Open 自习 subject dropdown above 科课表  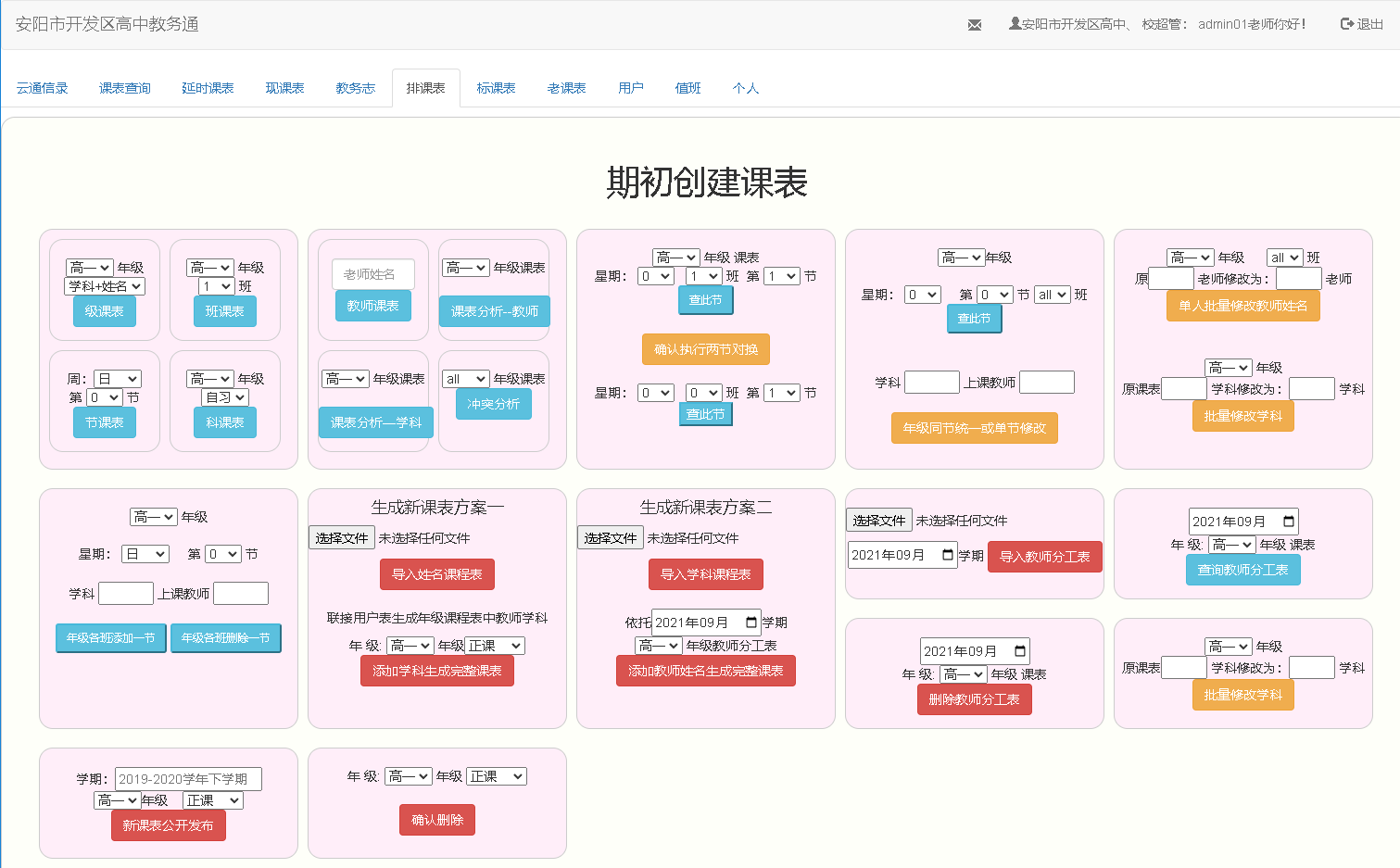click(x=225, y=397)
